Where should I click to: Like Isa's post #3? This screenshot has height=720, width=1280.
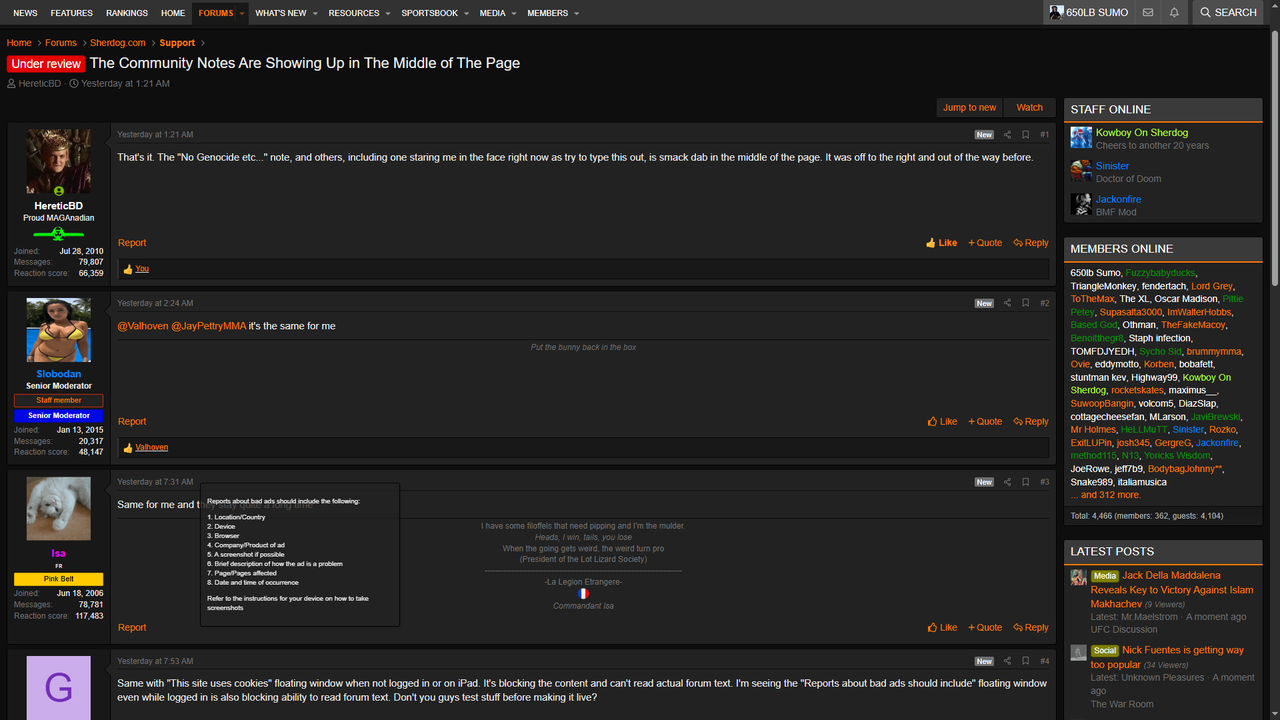tap(942, 628)
